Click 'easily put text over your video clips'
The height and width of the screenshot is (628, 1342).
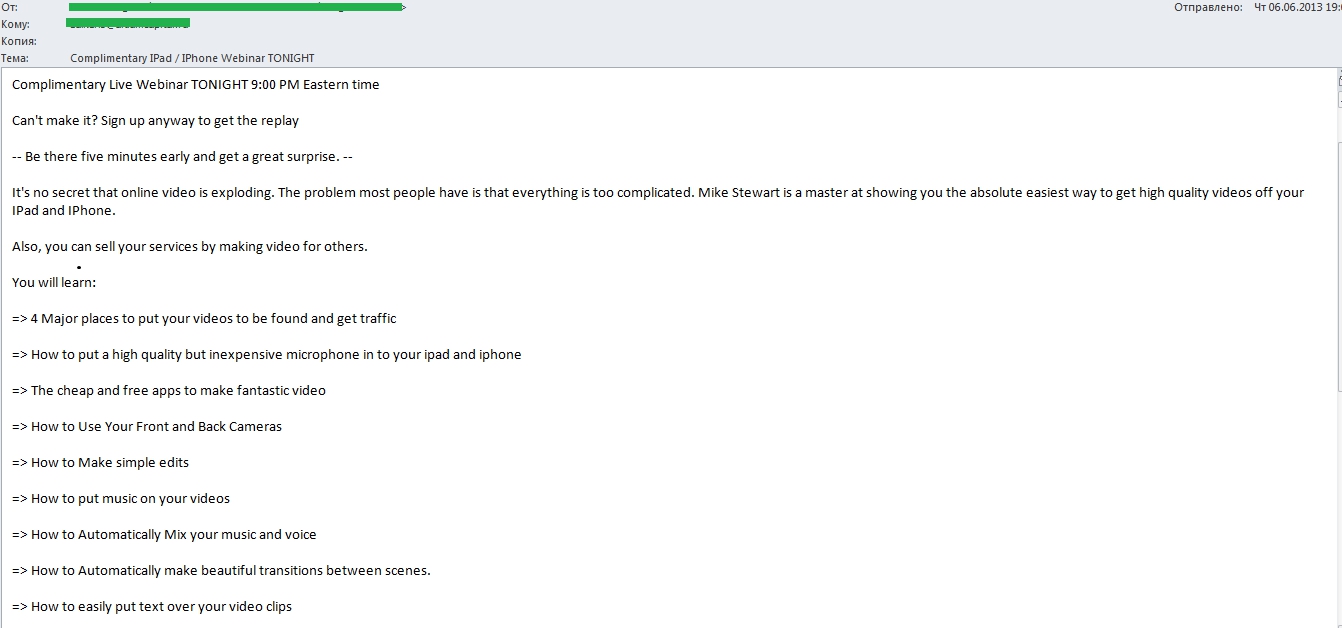pos(152,607)
